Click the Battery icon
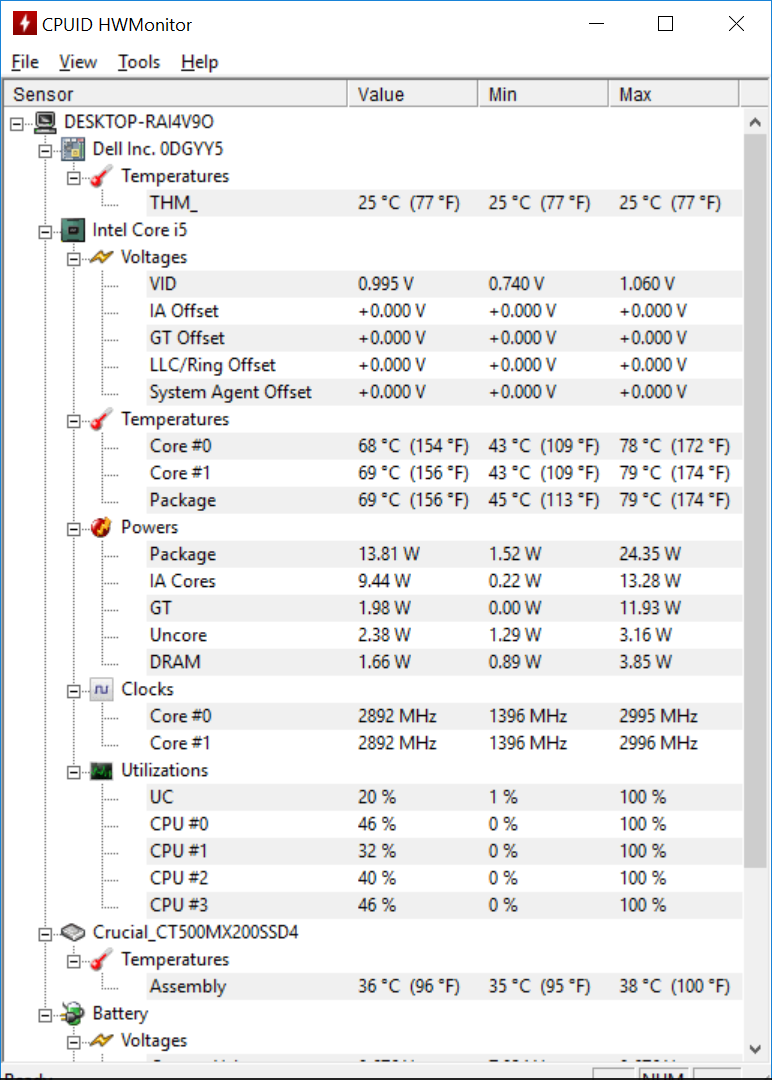The height and width of the screenshot is (1080, 772). 73,1014
